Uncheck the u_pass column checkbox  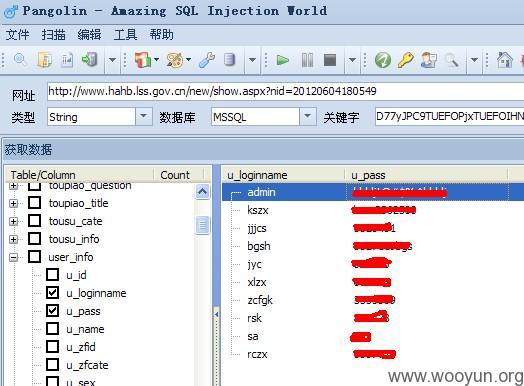pos(52,311)
